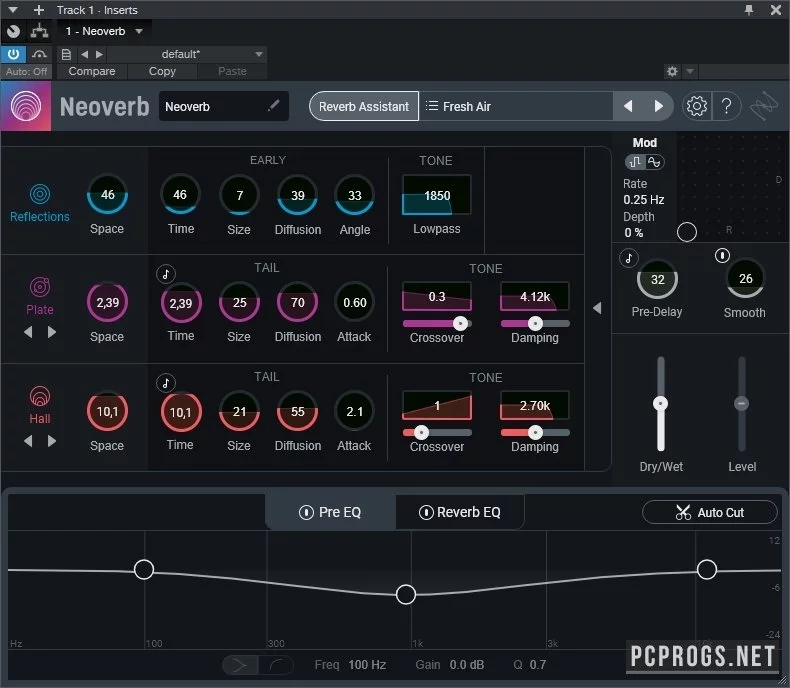Viewport: 790px width, 688px height.
Task: Switch to the Reverb EQ tab
Action: [x=459, y=512]
